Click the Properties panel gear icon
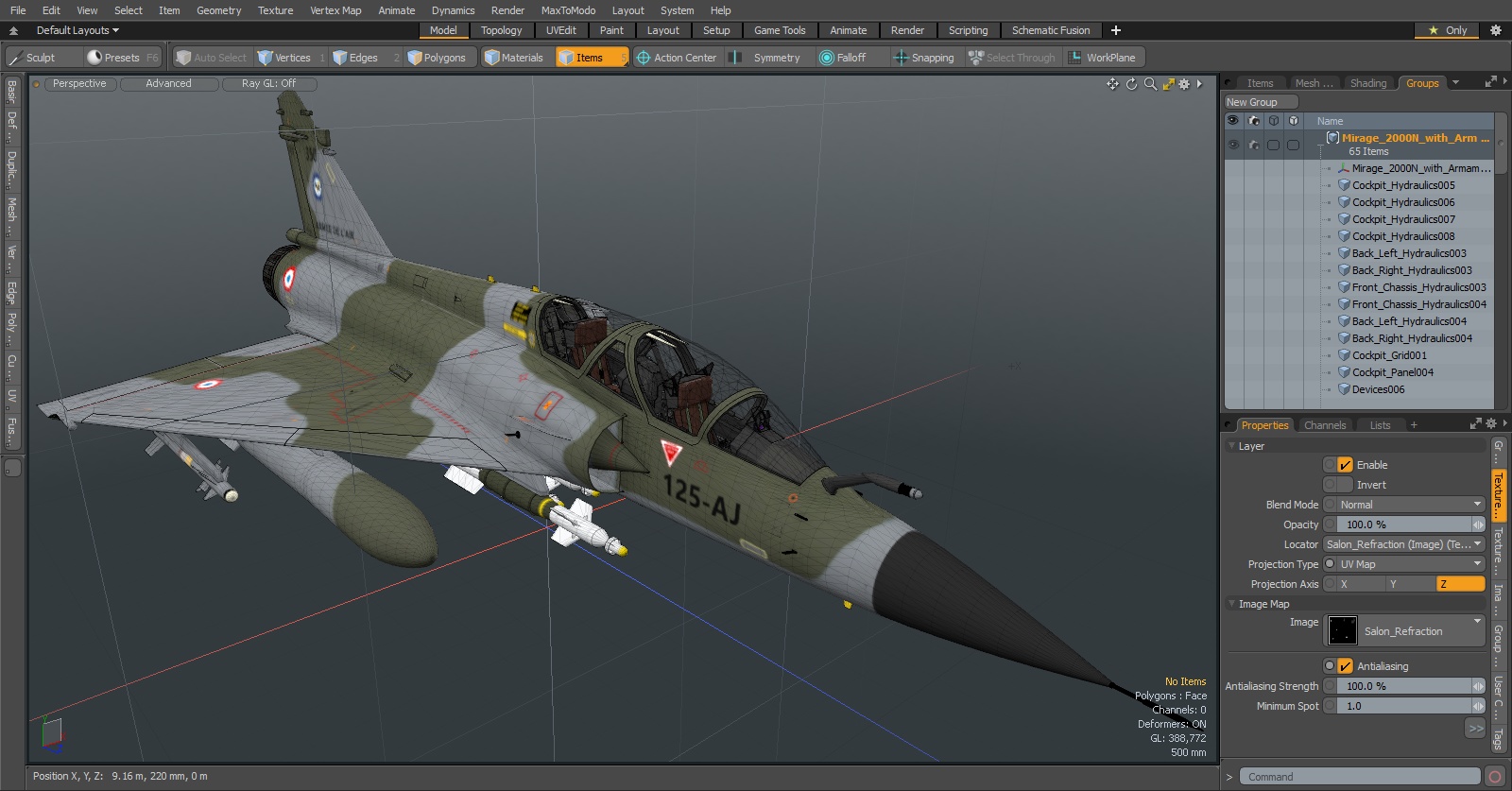Viewport: 1512px width, 791px height. pyautogui.click(x=1491, y=424)
